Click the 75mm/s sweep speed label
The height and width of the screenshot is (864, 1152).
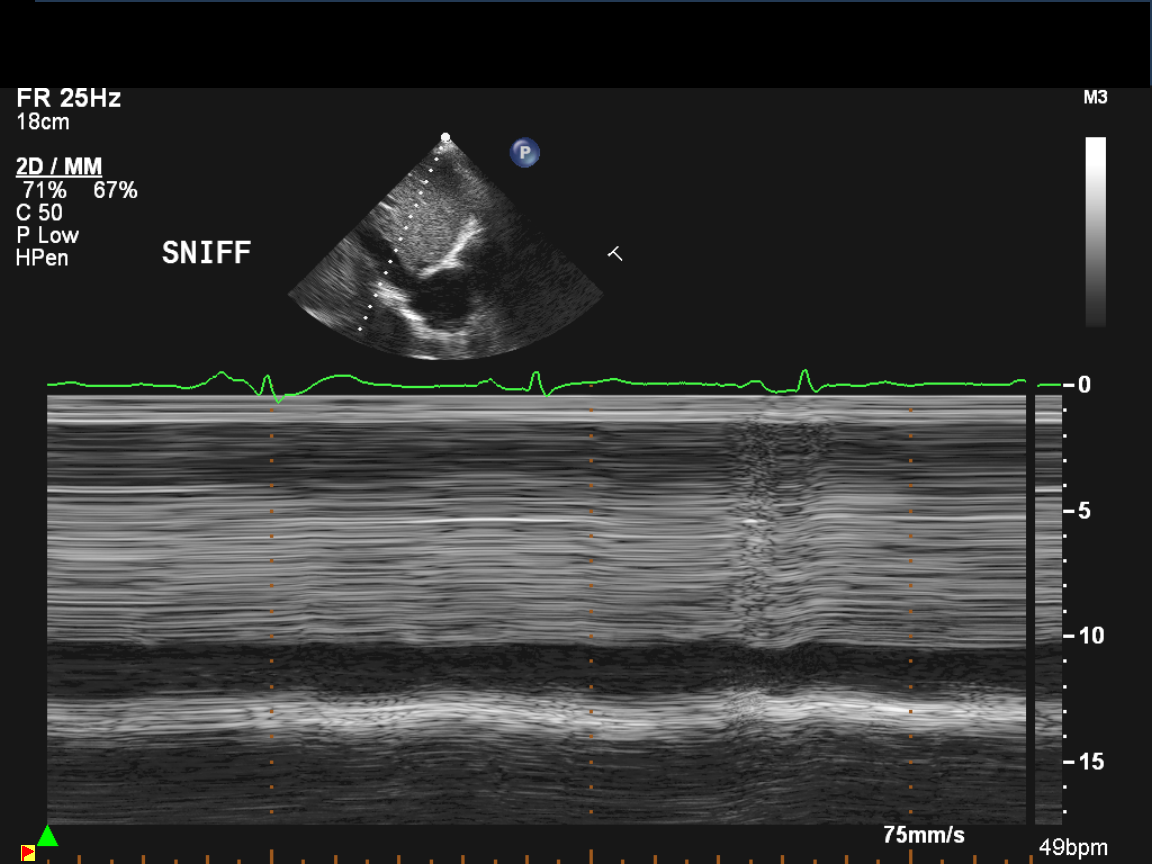click(x=923, y=835)
